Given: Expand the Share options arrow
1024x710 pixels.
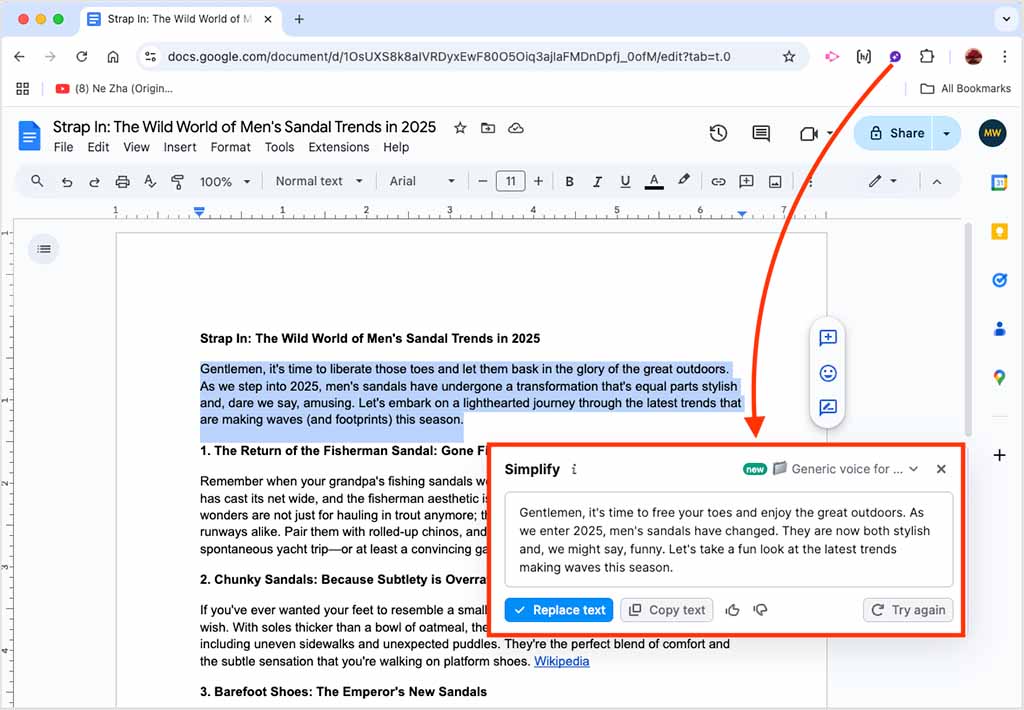Looking at the screenshot, I should [x=946, y=133].
